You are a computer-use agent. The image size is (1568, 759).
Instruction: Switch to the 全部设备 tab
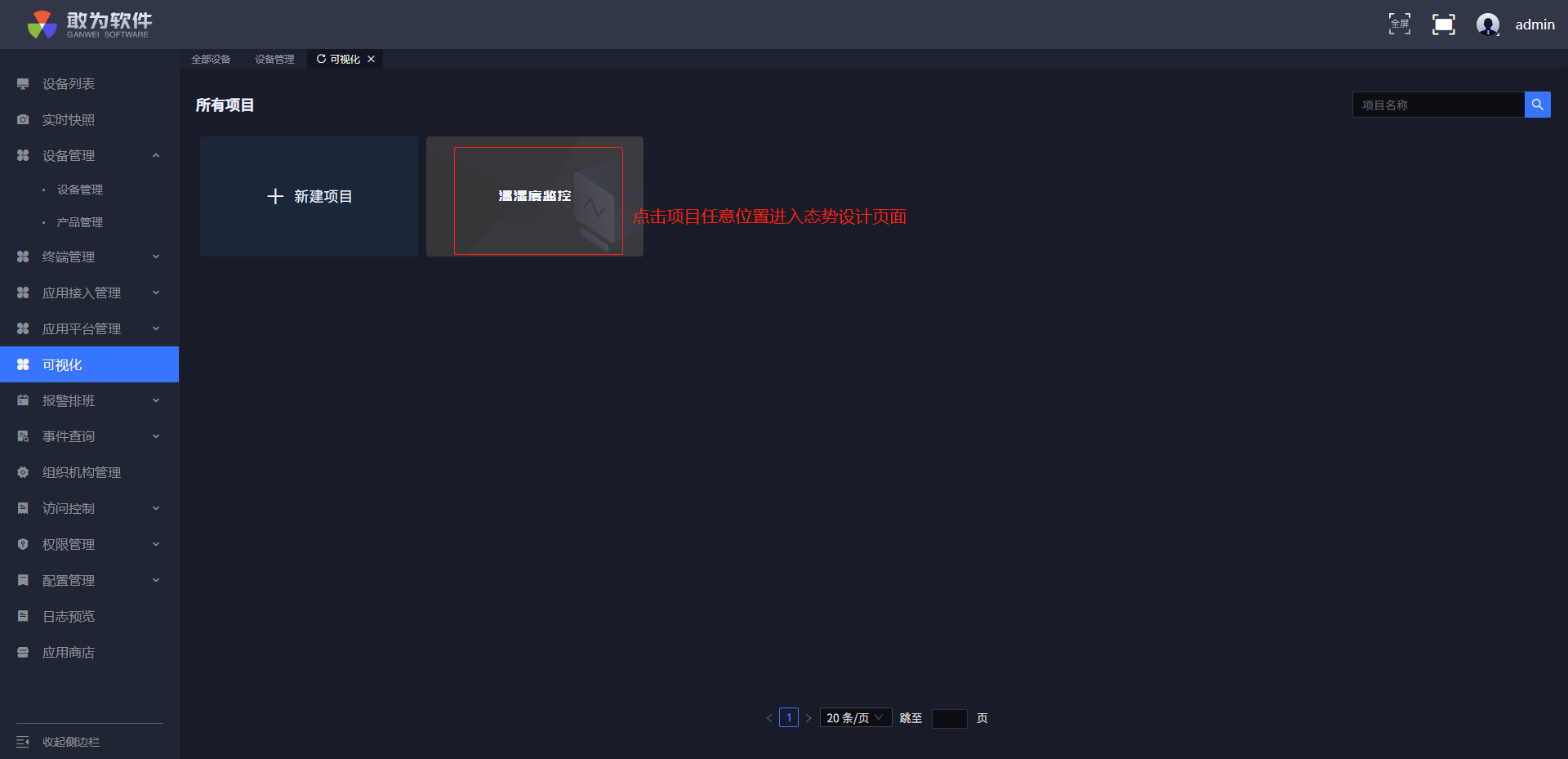pyautogui.click(x=211, y=59)
